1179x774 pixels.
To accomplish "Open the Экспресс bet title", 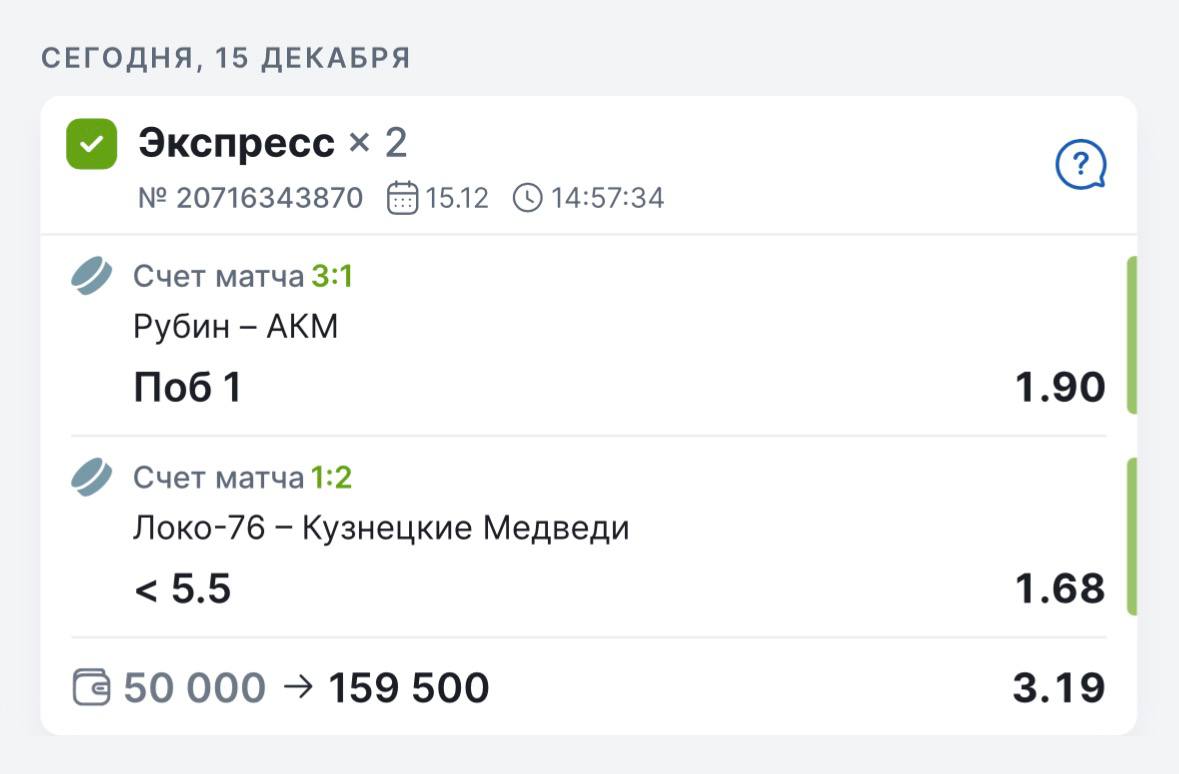I will [236, 144].
